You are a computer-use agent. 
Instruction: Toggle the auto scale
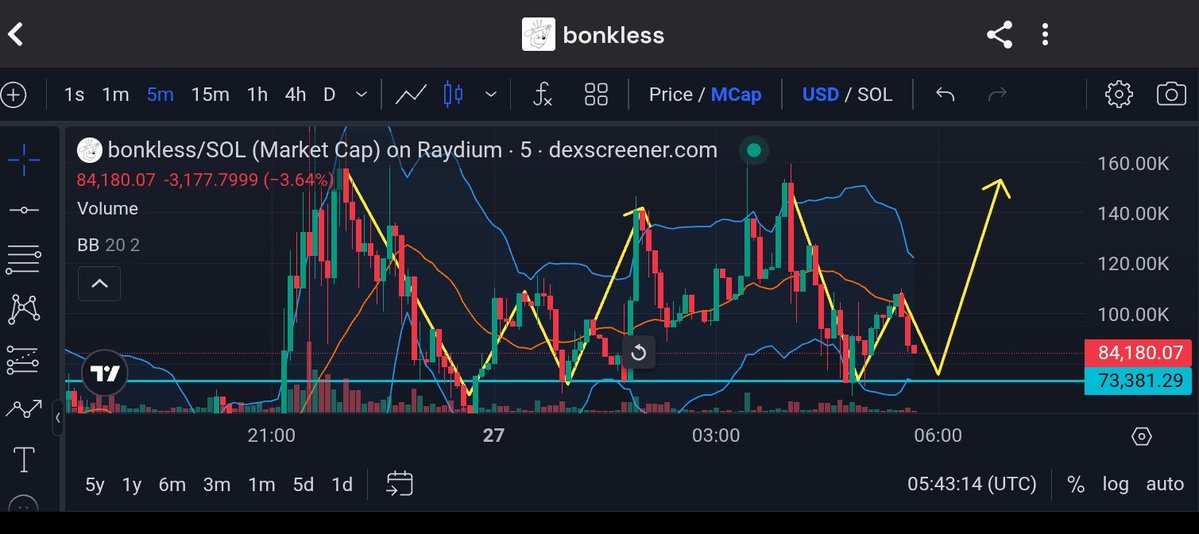coord(1165,484)
